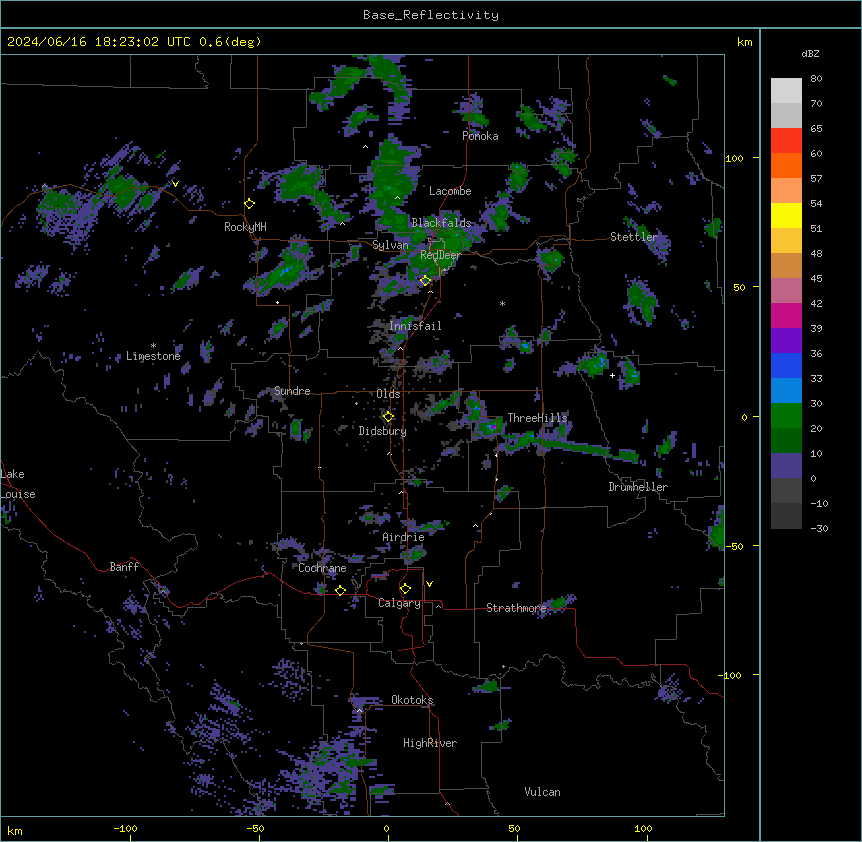
Task: Click the Limestone label
Action: click(x=153, y=356)
